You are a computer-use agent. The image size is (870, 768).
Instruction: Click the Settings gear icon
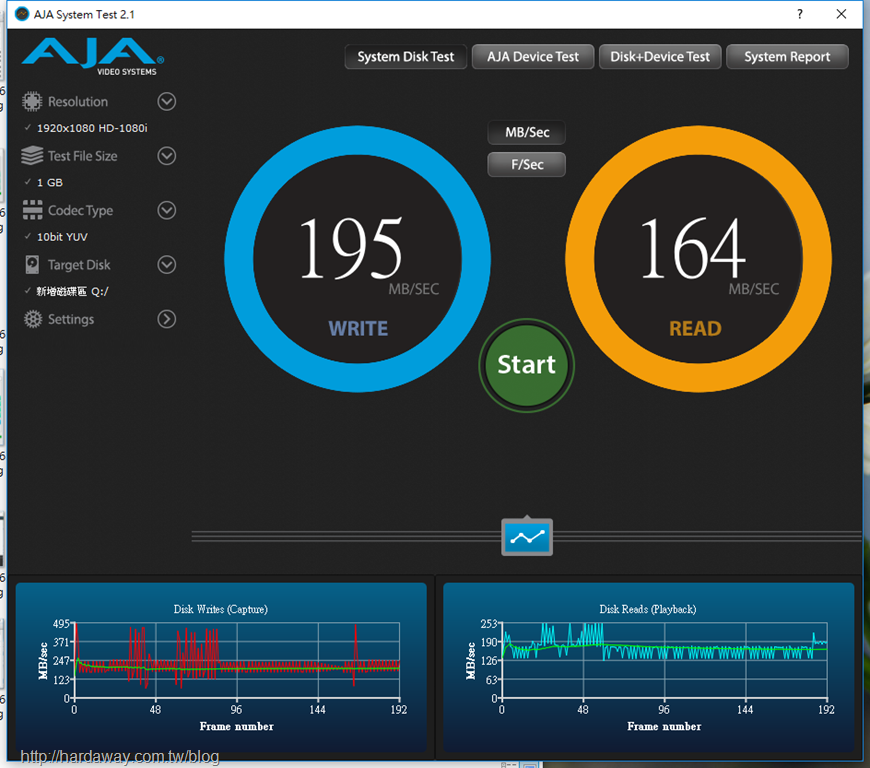coord(33,319)
